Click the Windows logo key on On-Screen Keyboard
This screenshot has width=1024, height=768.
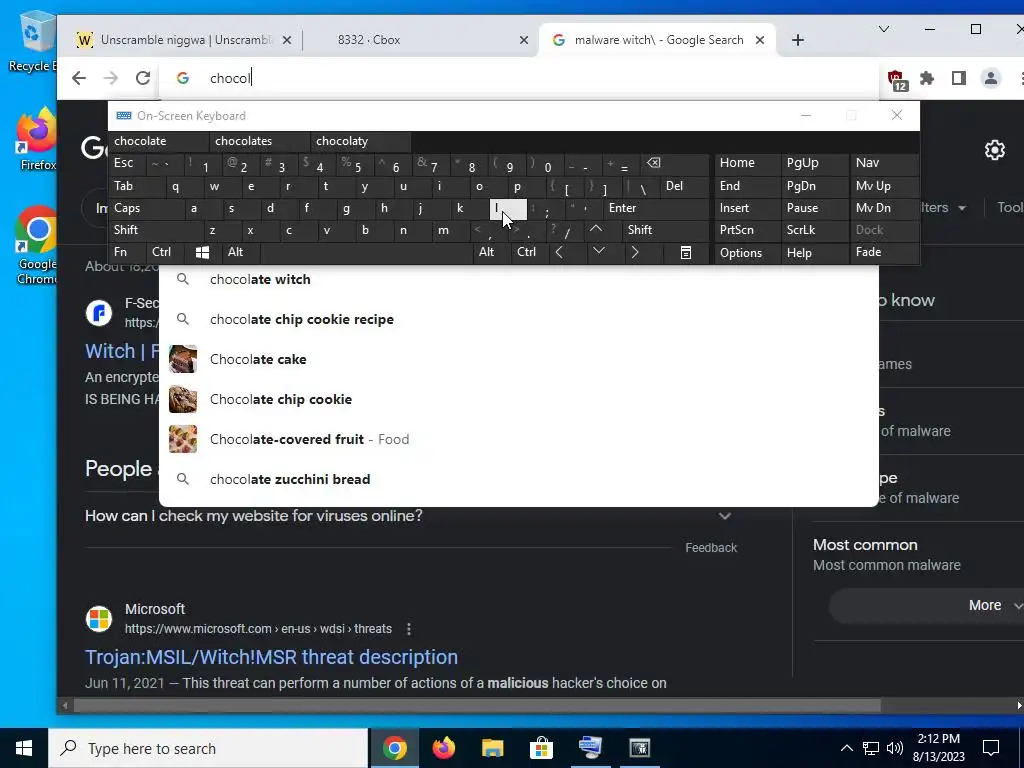(x=202, y=252)
